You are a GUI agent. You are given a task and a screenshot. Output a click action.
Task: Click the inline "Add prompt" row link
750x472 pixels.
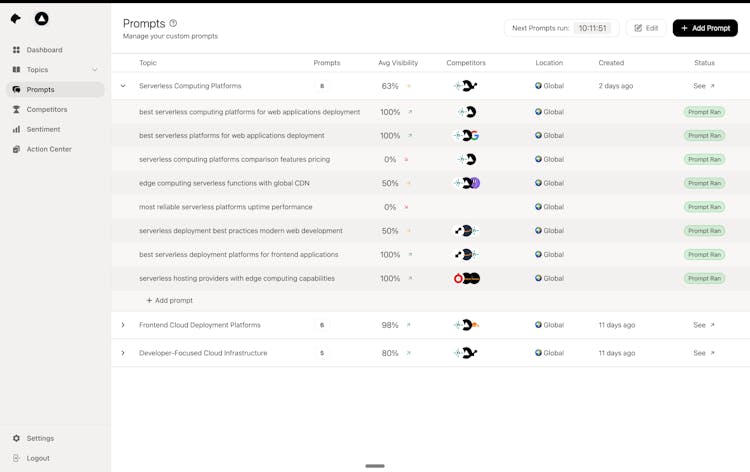click(170, 300)
